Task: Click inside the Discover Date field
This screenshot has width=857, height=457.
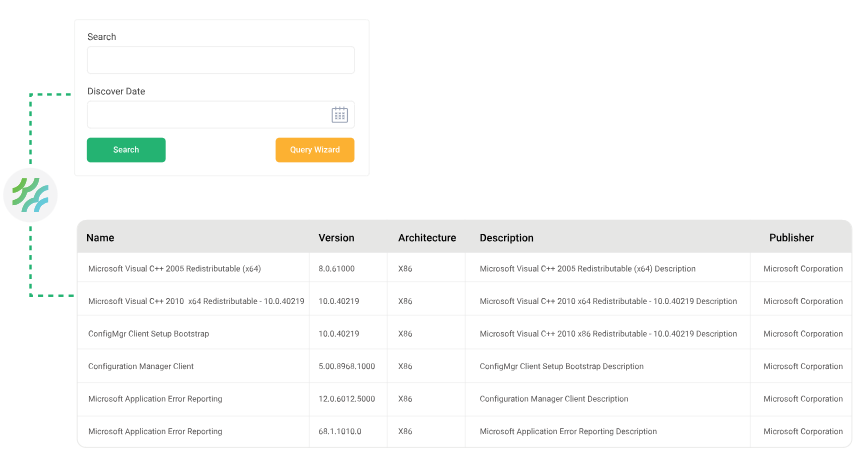Action: 205,115
